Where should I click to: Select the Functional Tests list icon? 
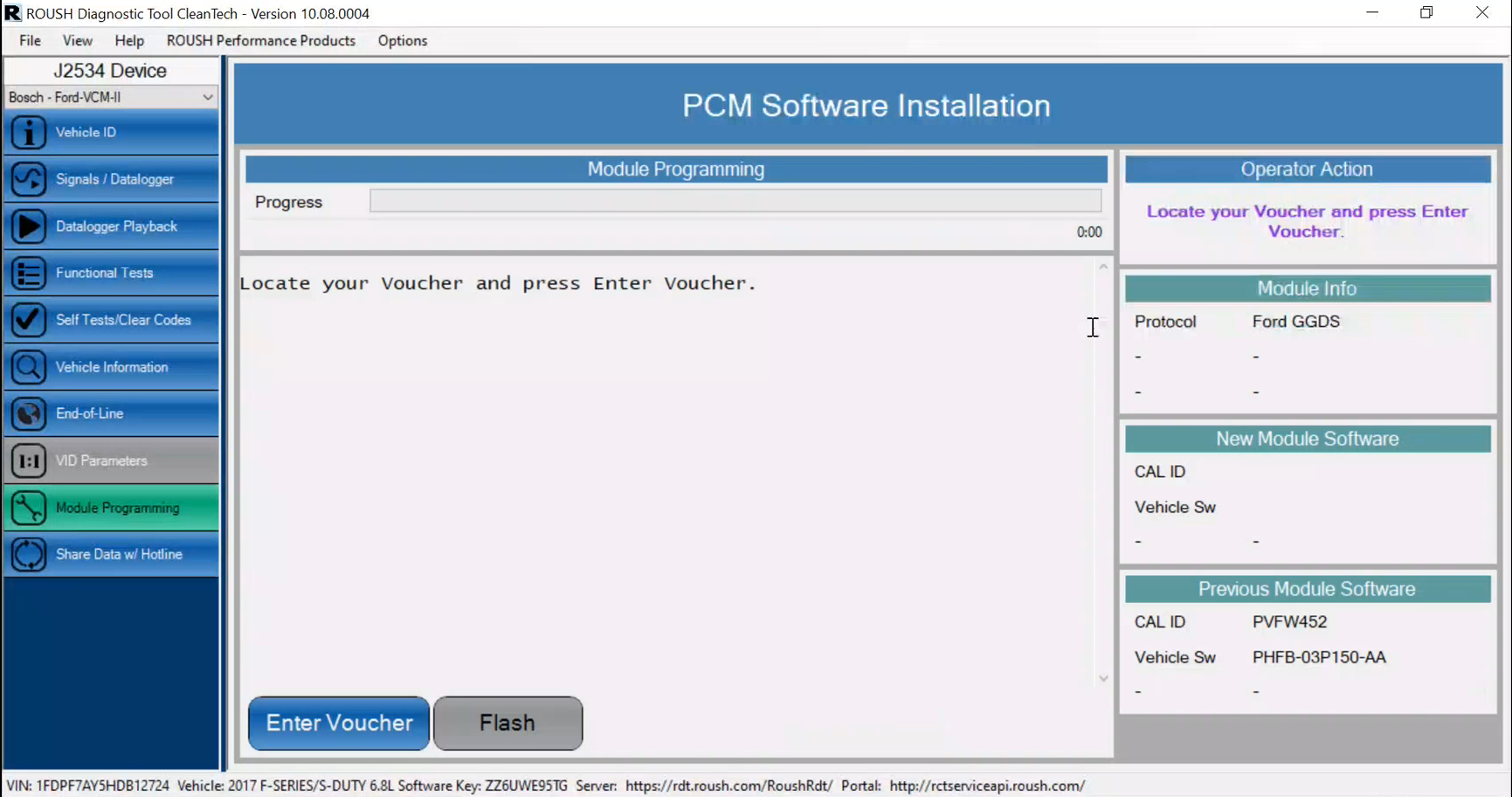point(28,274)
